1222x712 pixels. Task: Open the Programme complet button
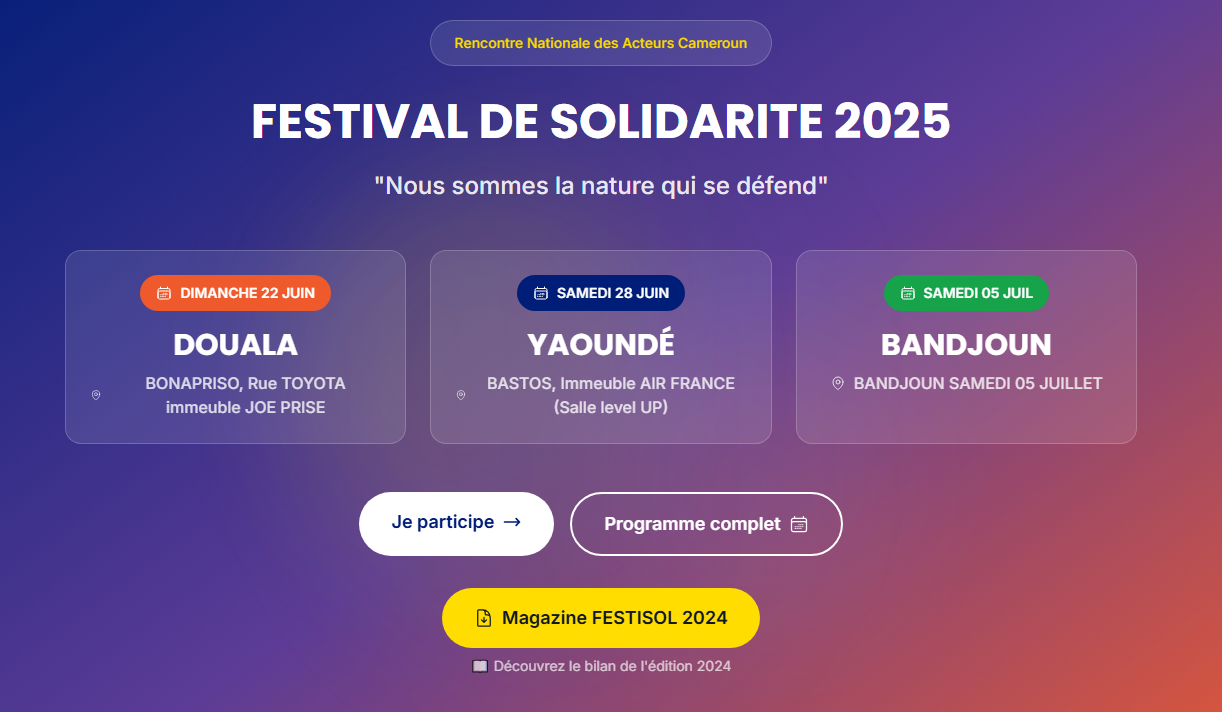point(705,524)
